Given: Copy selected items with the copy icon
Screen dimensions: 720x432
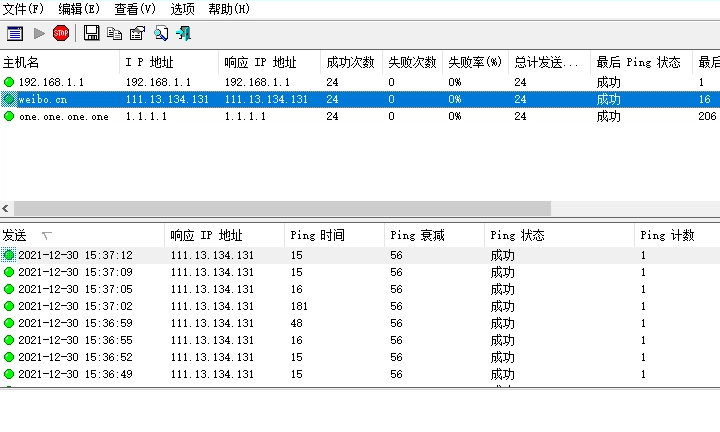Looking at the screenshot, I should tap(114, 34).
